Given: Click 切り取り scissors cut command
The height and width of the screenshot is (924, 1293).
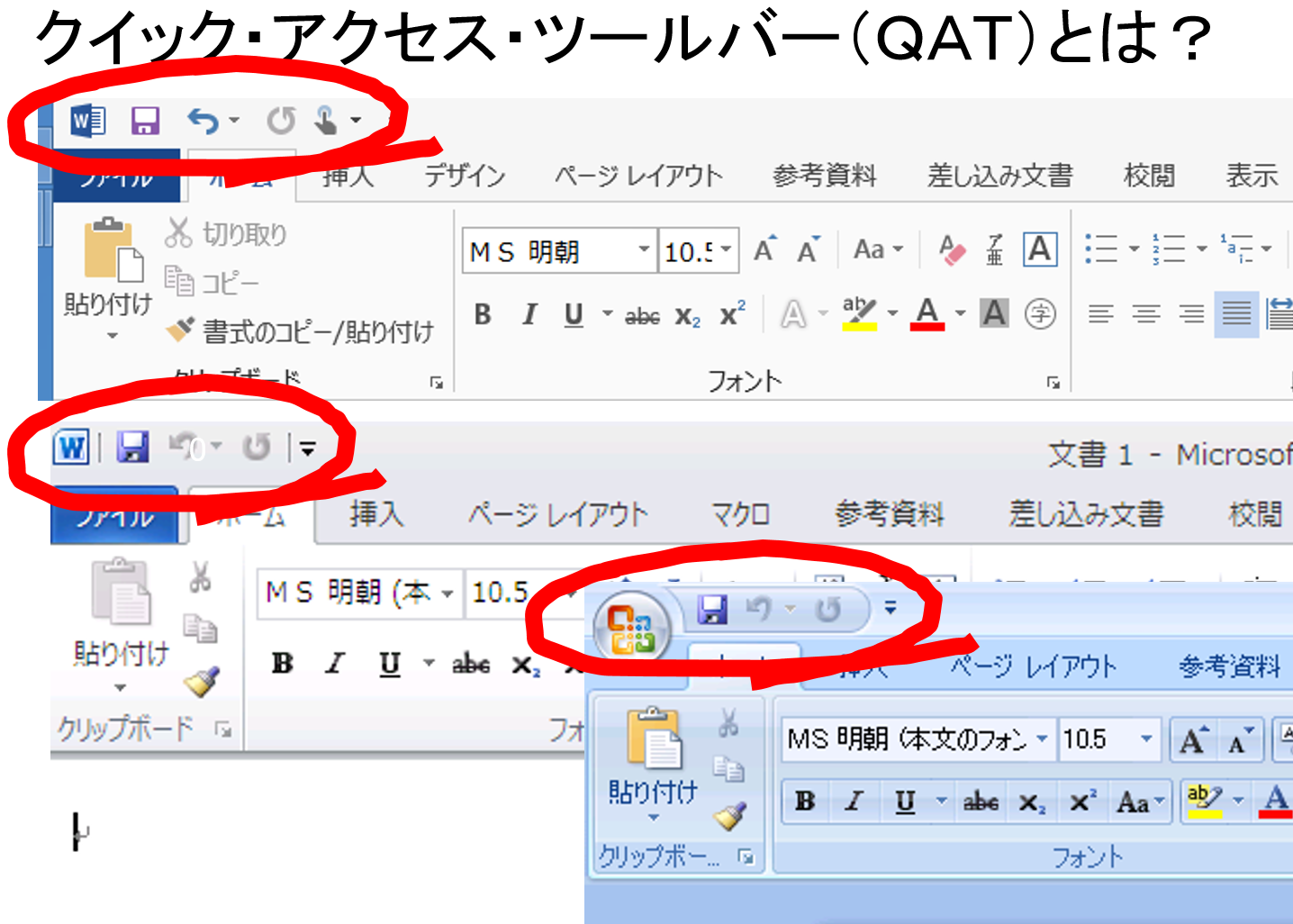Looking at the screenshot, I should (x=226, y=234).
